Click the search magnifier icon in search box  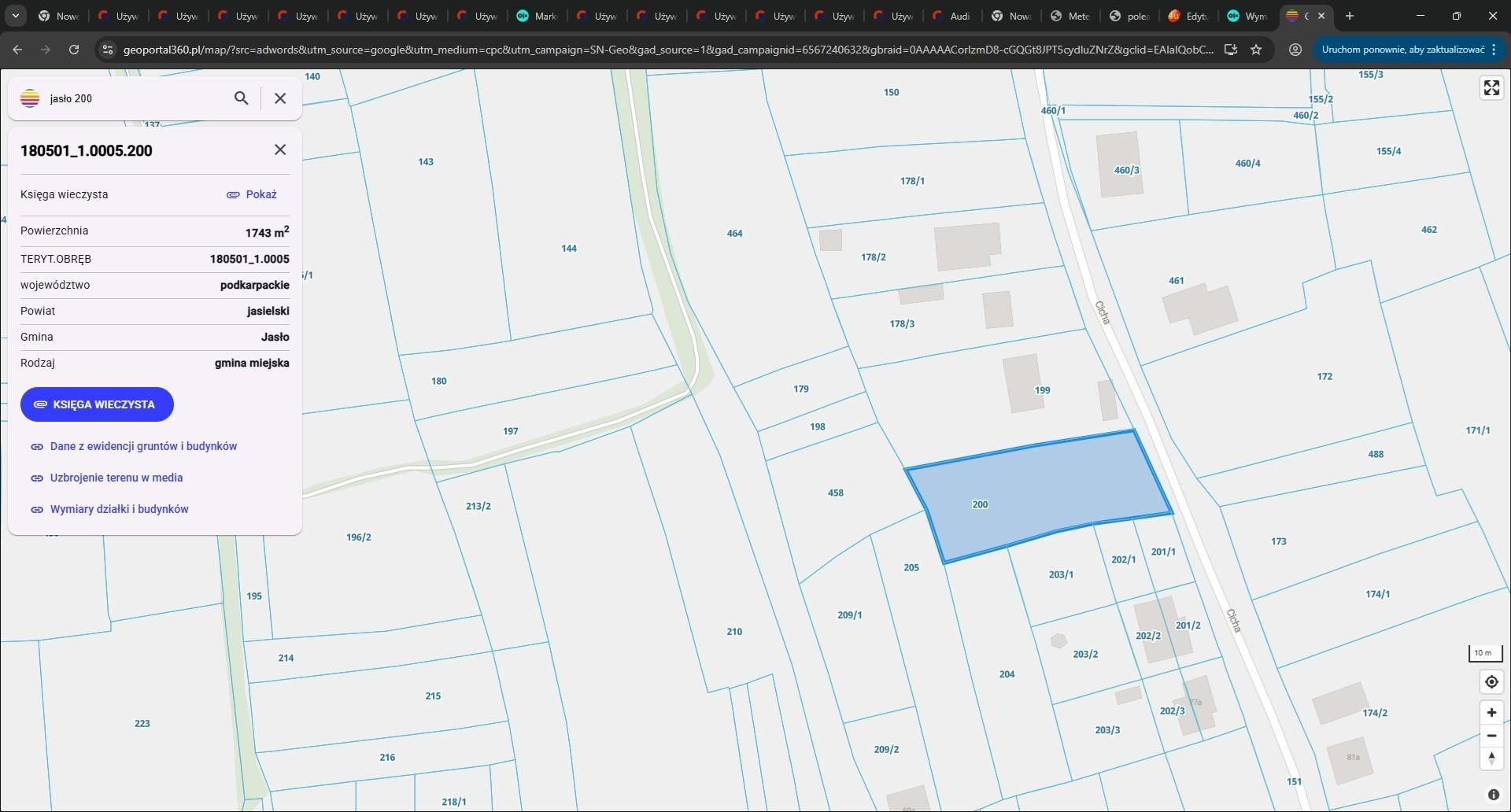(242, 98)
